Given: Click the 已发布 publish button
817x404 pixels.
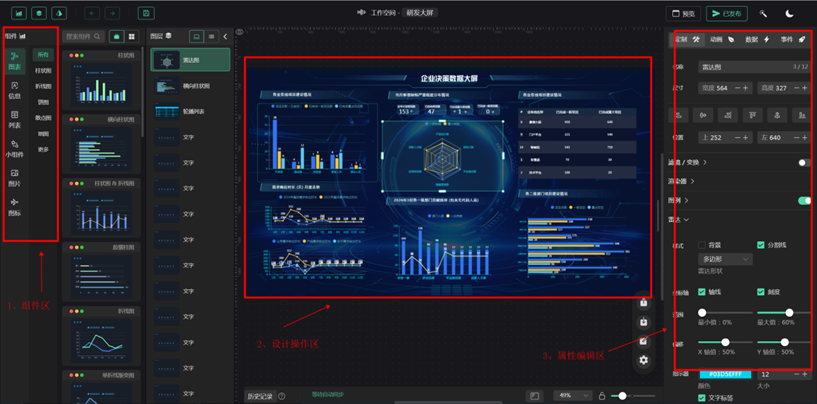Looking at the screenshot, I should pos(726,14).
